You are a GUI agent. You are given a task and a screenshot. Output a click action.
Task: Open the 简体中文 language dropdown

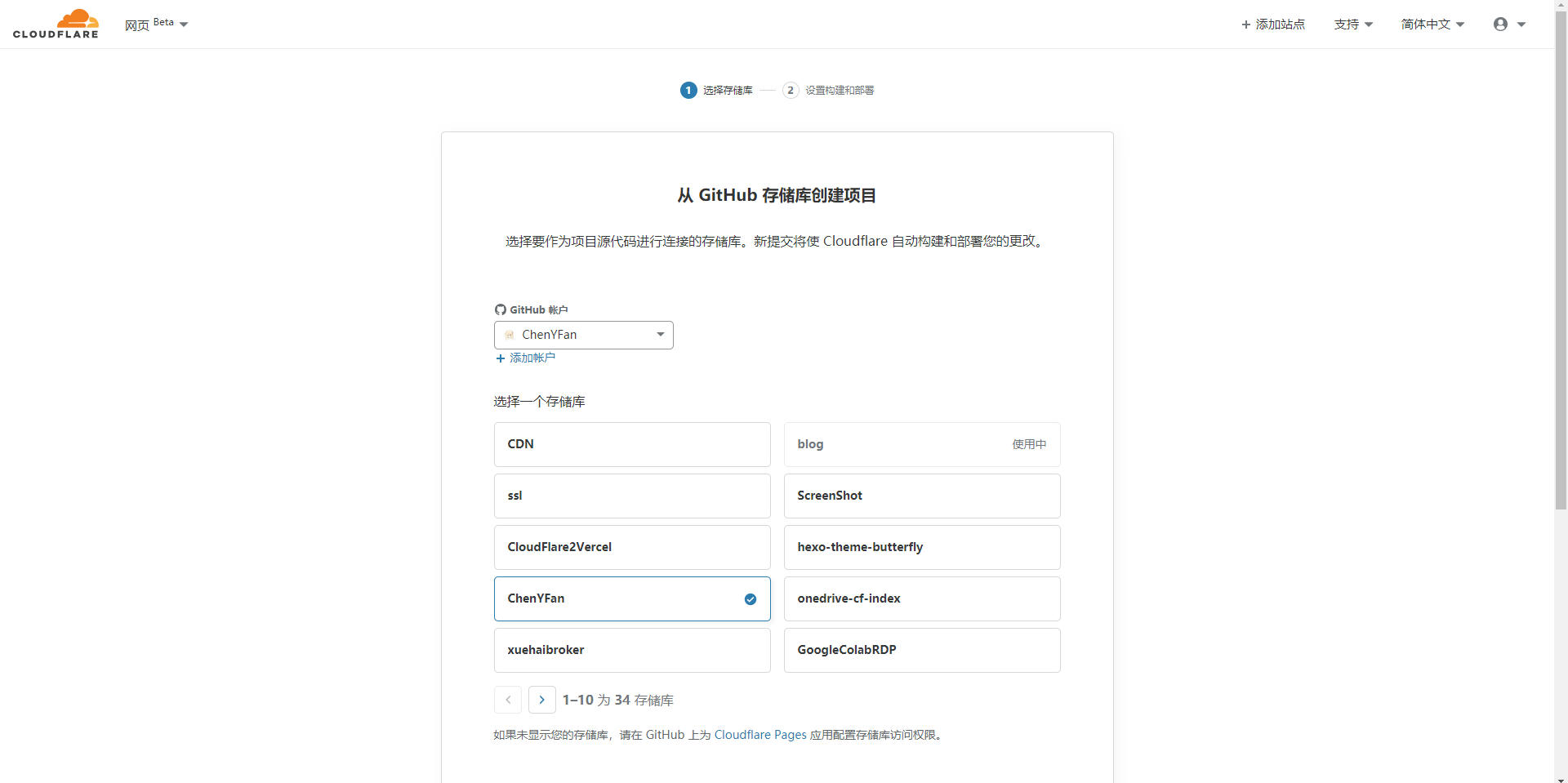(x=1432, y=24)
